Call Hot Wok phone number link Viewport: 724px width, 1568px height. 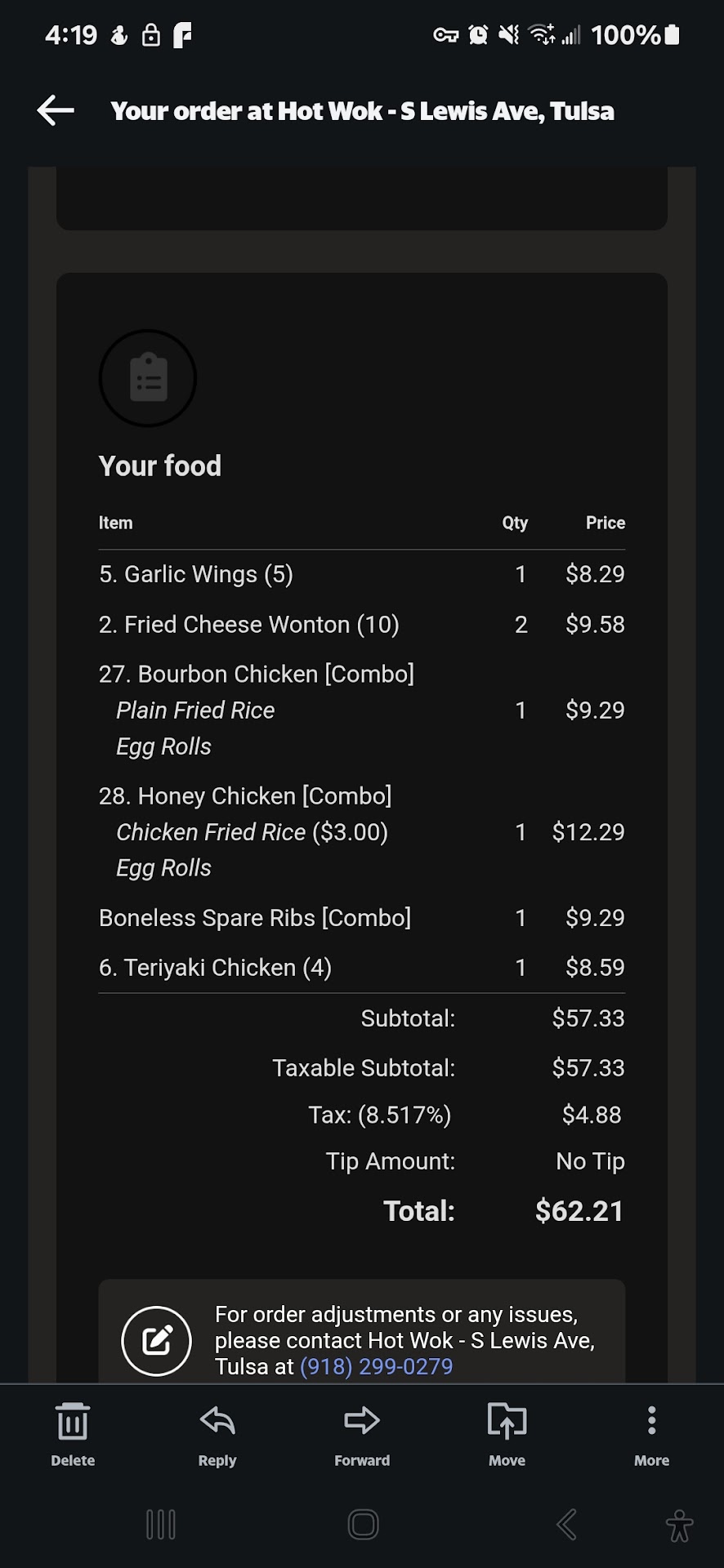(376, 1366)
